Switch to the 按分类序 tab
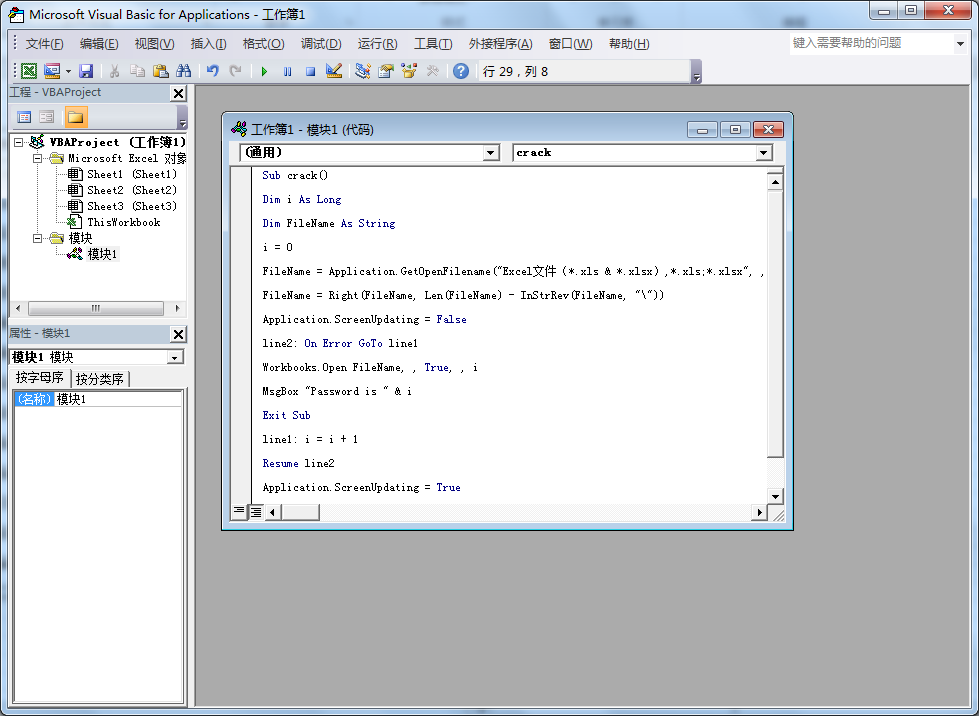The image size is (979, 716). point(100,379)
